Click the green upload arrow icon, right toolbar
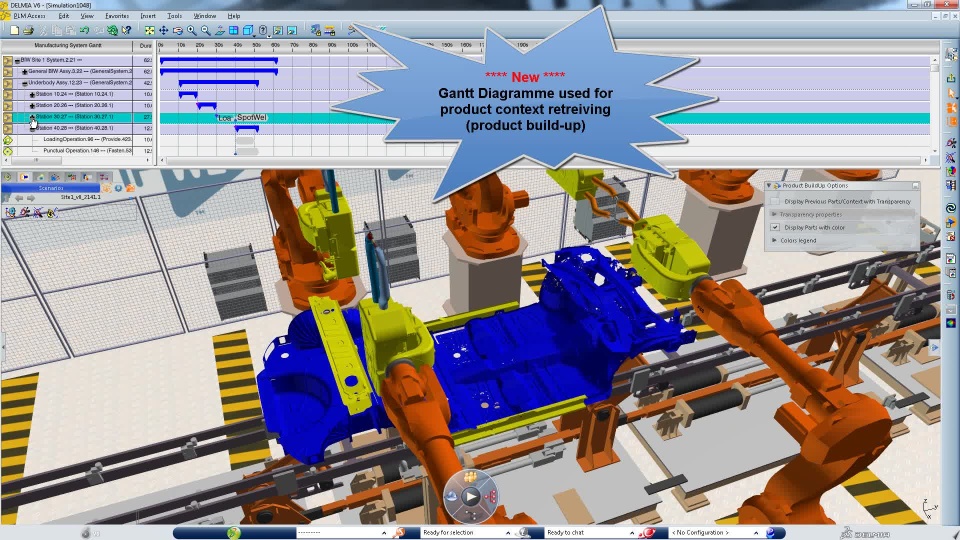The image size is (960, 540). (951, 77)
